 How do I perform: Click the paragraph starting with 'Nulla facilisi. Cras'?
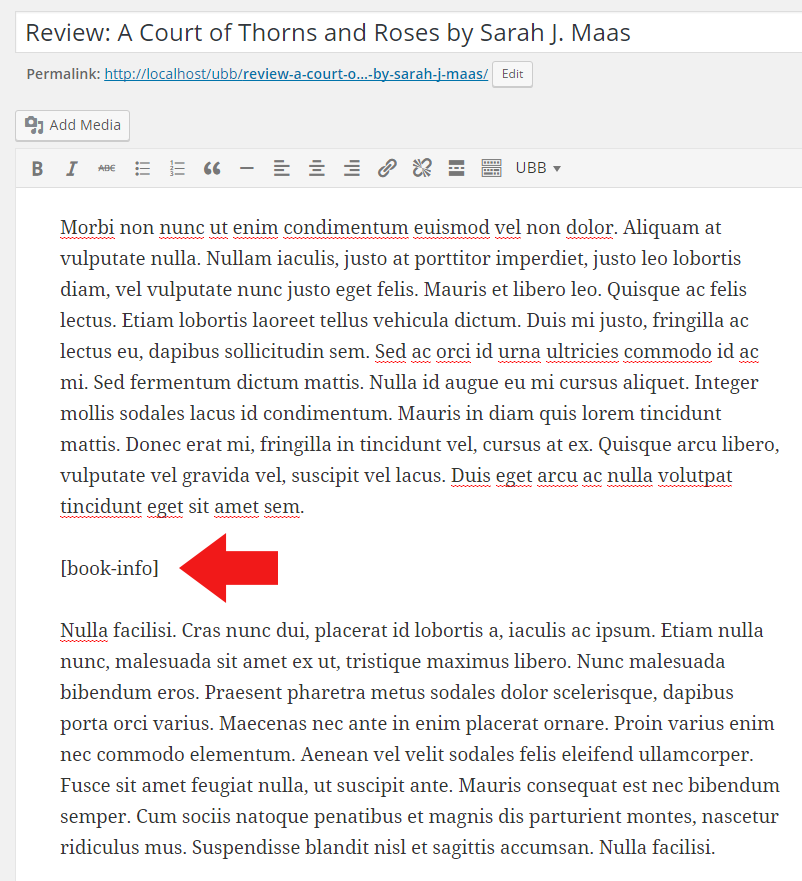point(420,738)
